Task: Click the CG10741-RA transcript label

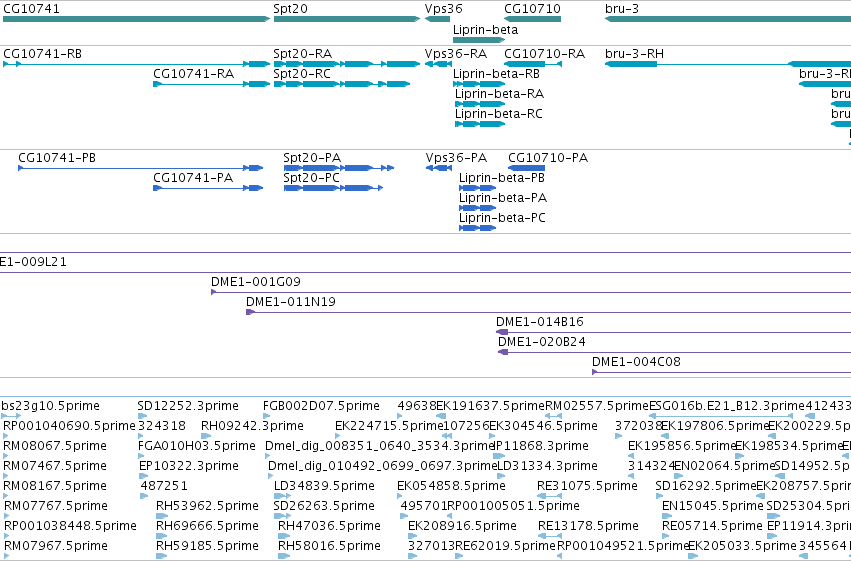Action: [193, 74]
